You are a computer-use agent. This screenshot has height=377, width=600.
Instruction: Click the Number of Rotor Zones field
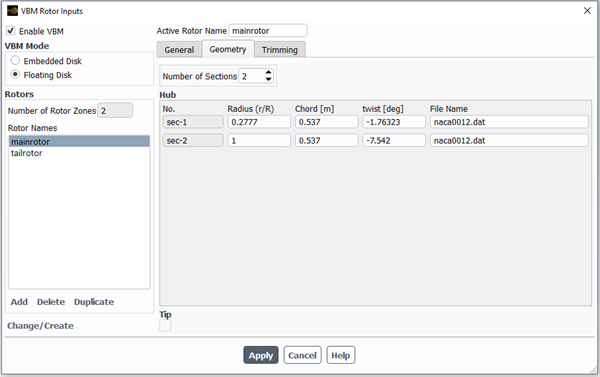tap(115, 111)
